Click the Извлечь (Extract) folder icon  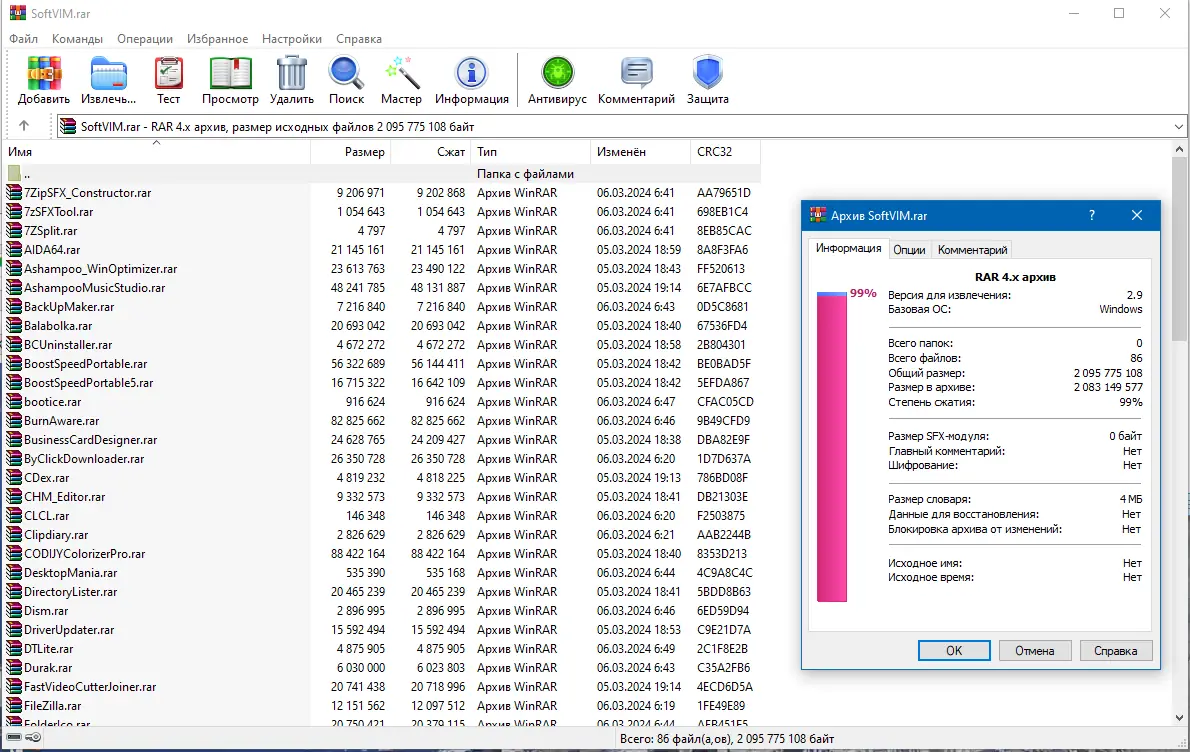109,74
